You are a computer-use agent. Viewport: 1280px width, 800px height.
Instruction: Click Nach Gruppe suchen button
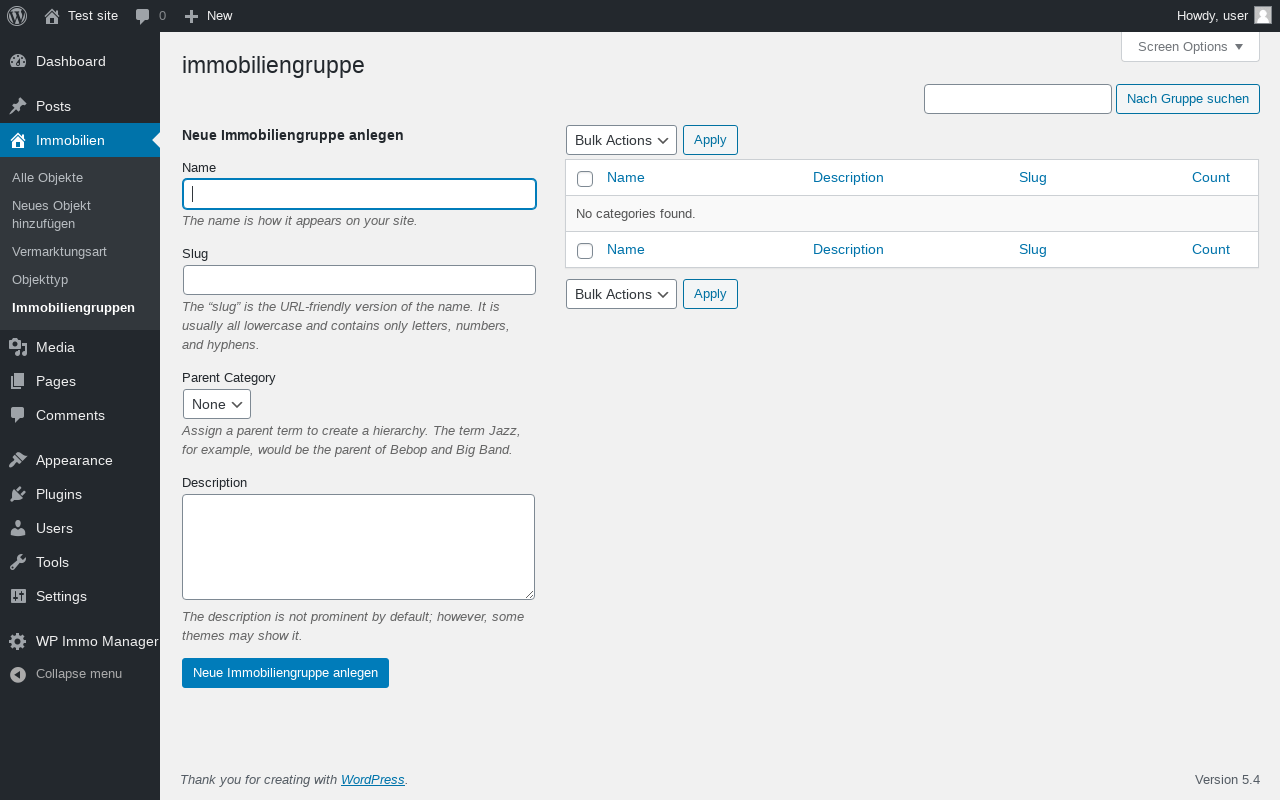1187,99
